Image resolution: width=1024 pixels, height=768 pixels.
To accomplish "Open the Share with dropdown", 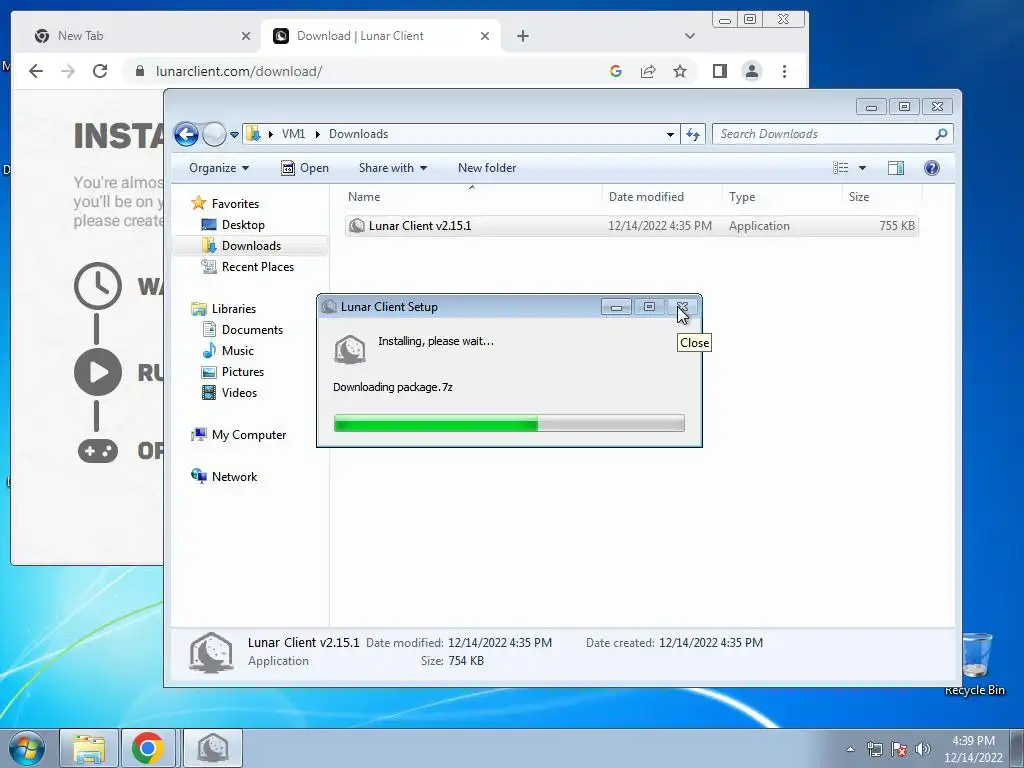I will 392,168.
